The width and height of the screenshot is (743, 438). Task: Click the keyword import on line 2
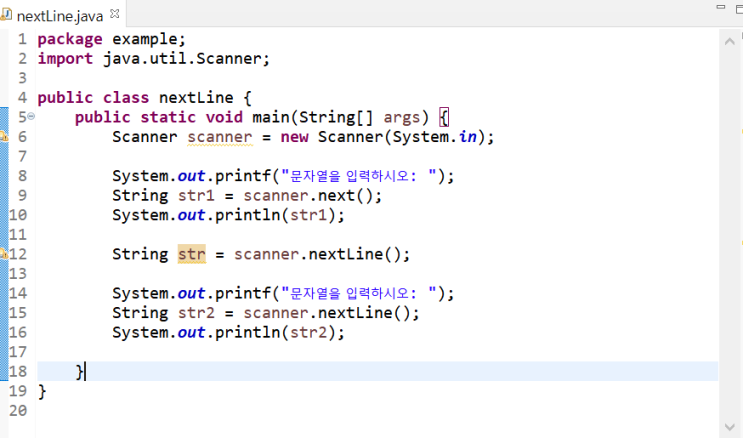pyautogui.click(x=65, y=59)
